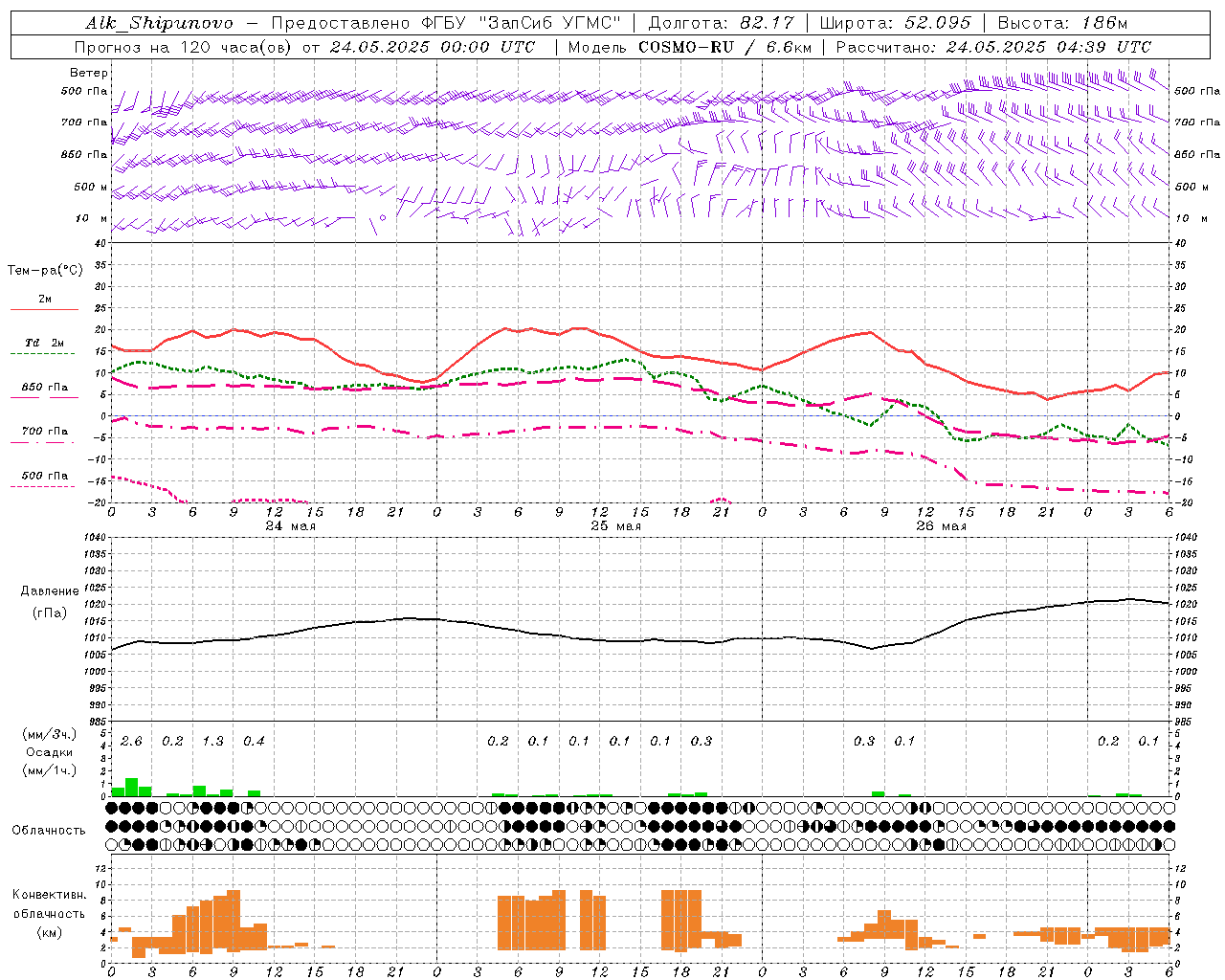Click the 25 мая date label
Viewport: 1225px width, 980px height.
point(616,526)
